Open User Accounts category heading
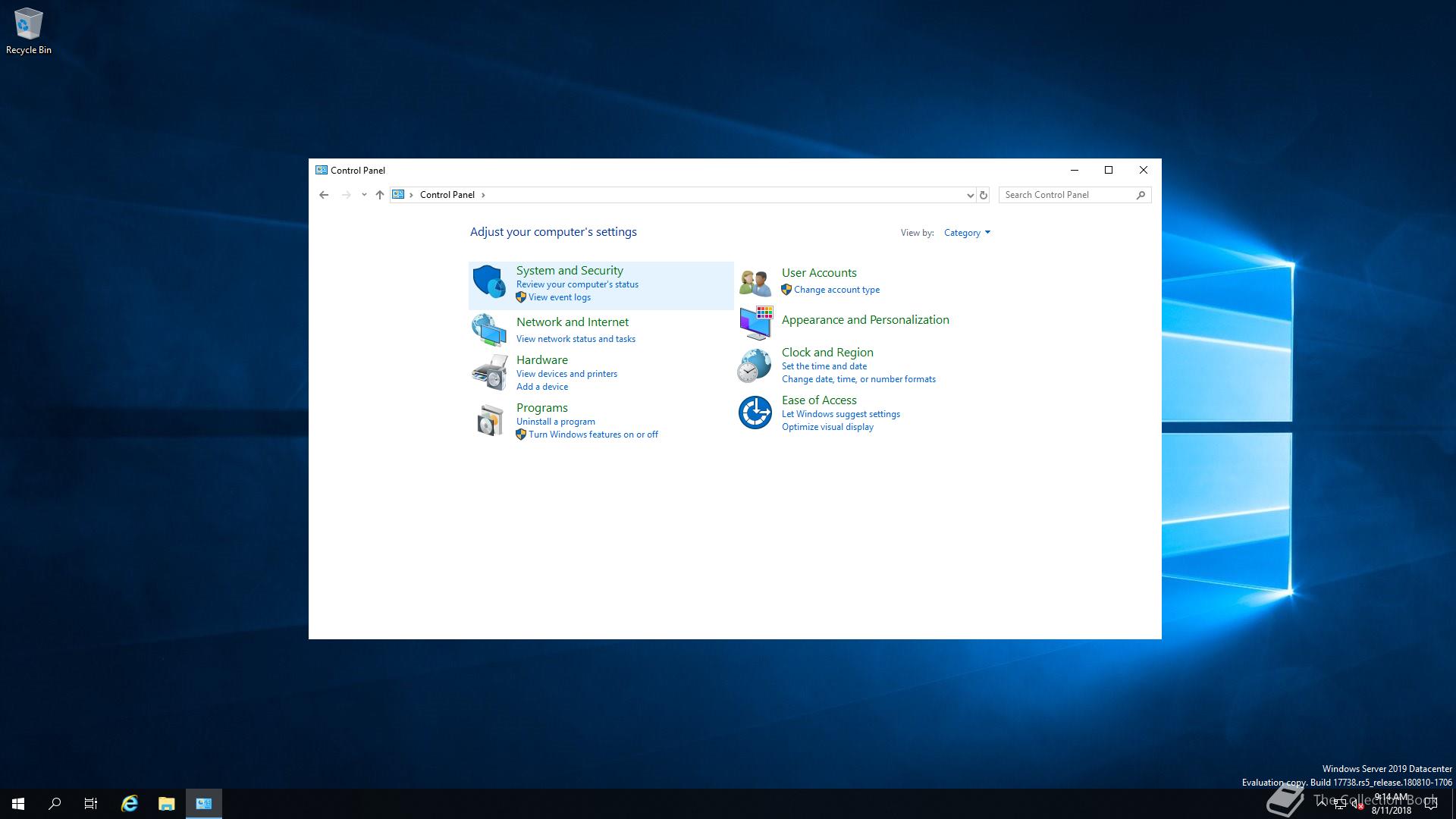Screen dimensions: 1456x819 point(819,273)
